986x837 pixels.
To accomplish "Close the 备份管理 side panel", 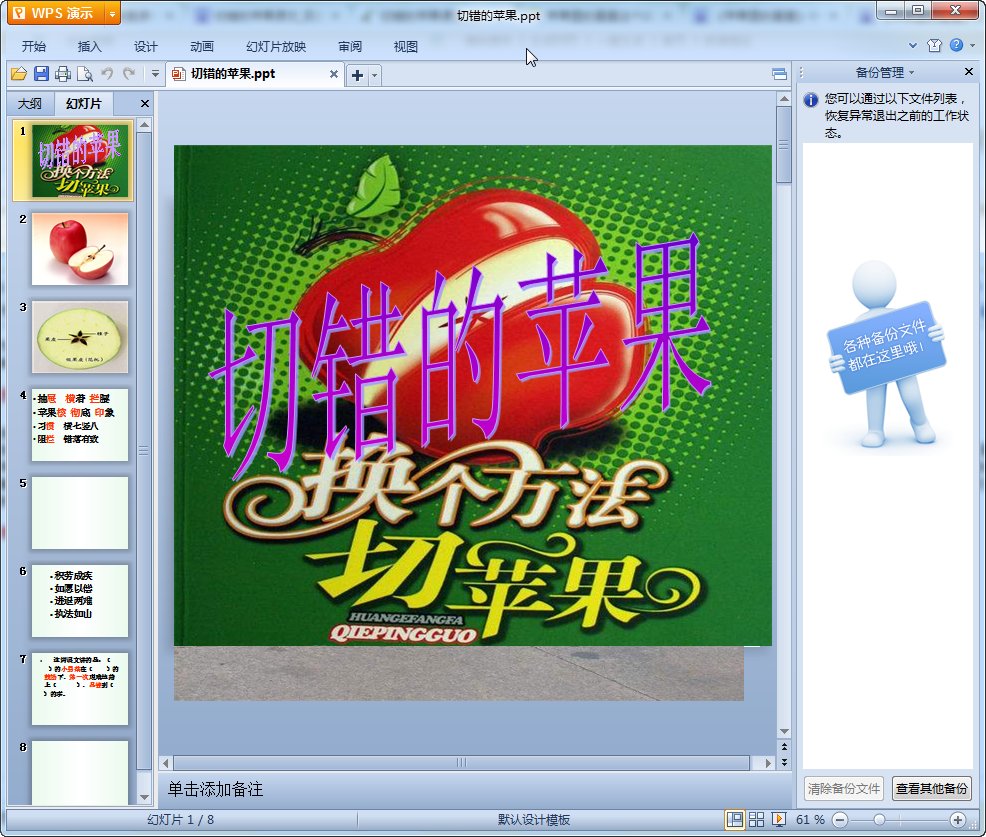I will [x=969, y=72].
